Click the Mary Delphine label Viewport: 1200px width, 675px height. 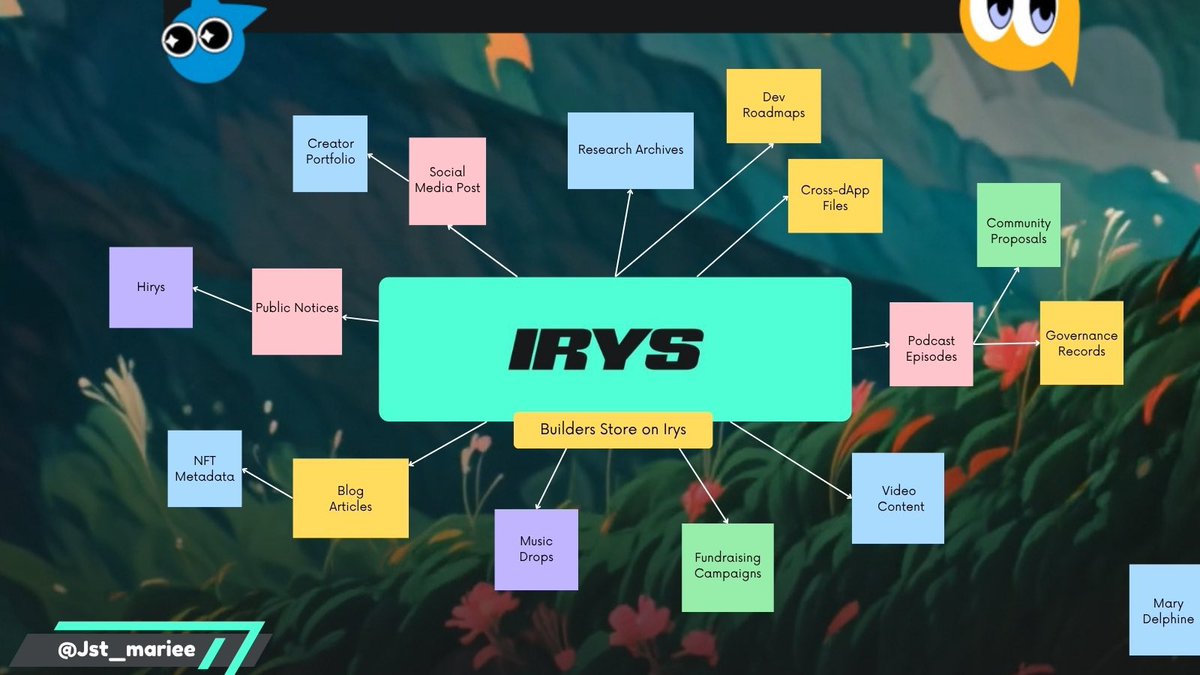click(x=1168, y=611)
